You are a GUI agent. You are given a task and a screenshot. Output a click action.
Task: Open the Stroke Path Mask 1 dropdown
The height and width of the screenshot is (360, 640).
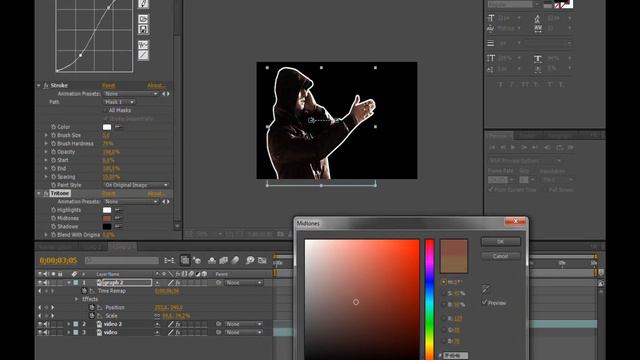pyautogui.click(x=119, y=102)
